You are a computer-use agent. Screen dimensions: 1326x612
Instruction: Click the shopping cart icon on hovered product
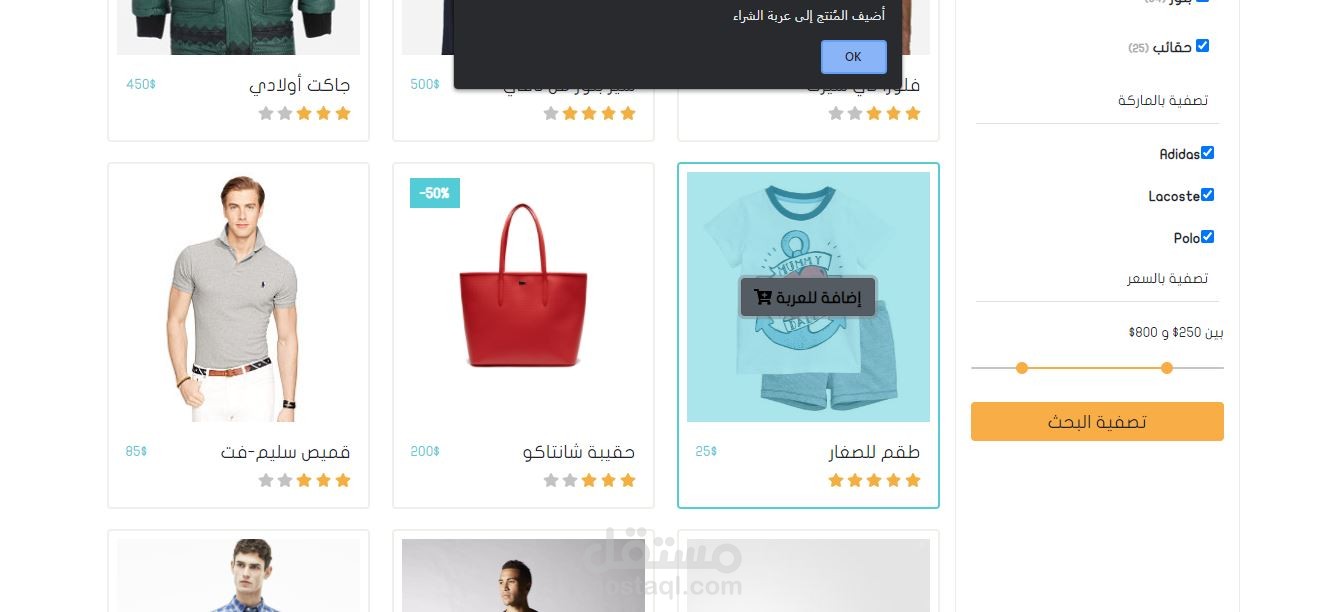[x=763, y=297]
